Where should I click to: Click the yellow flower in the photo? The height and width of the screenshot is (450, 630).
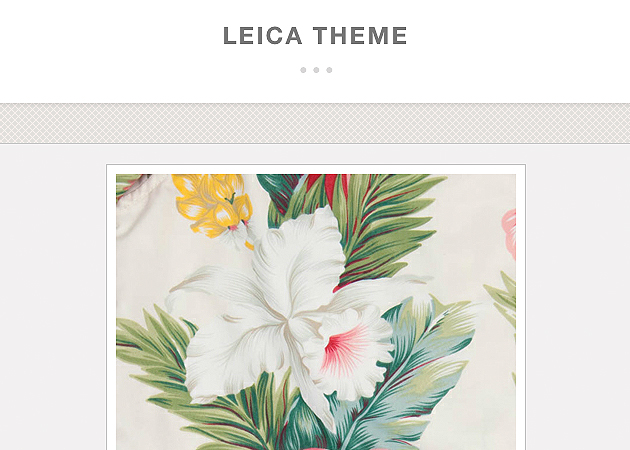(x=213, y=205)
